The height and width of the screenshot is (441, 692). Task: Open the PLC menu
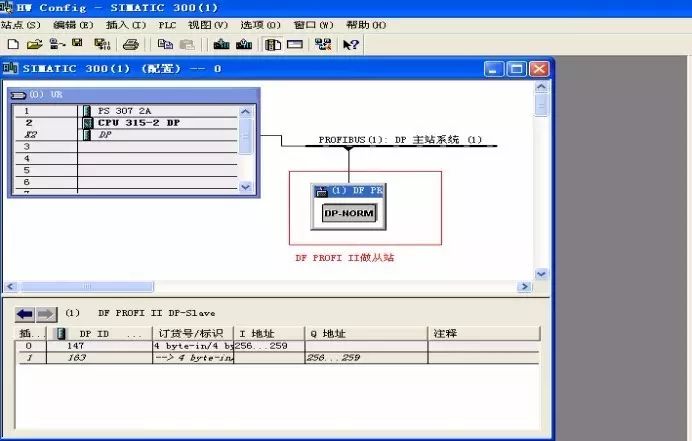(167, 25)
